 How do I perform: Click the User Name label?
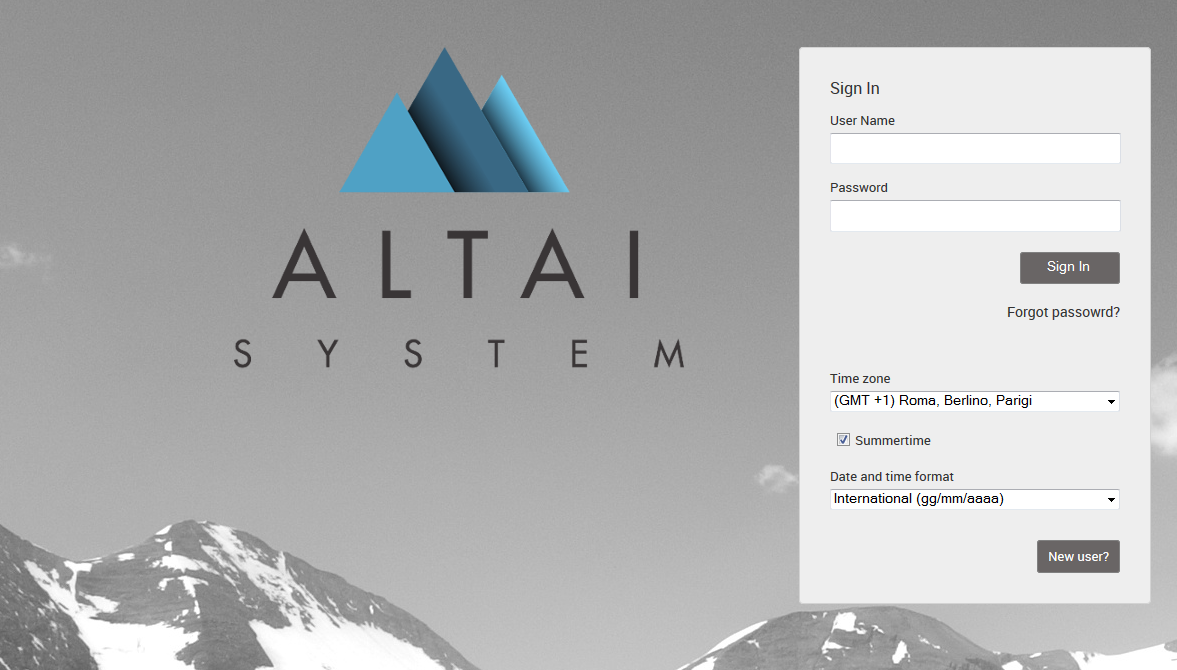pyautogui.click(x=862, y=121)
